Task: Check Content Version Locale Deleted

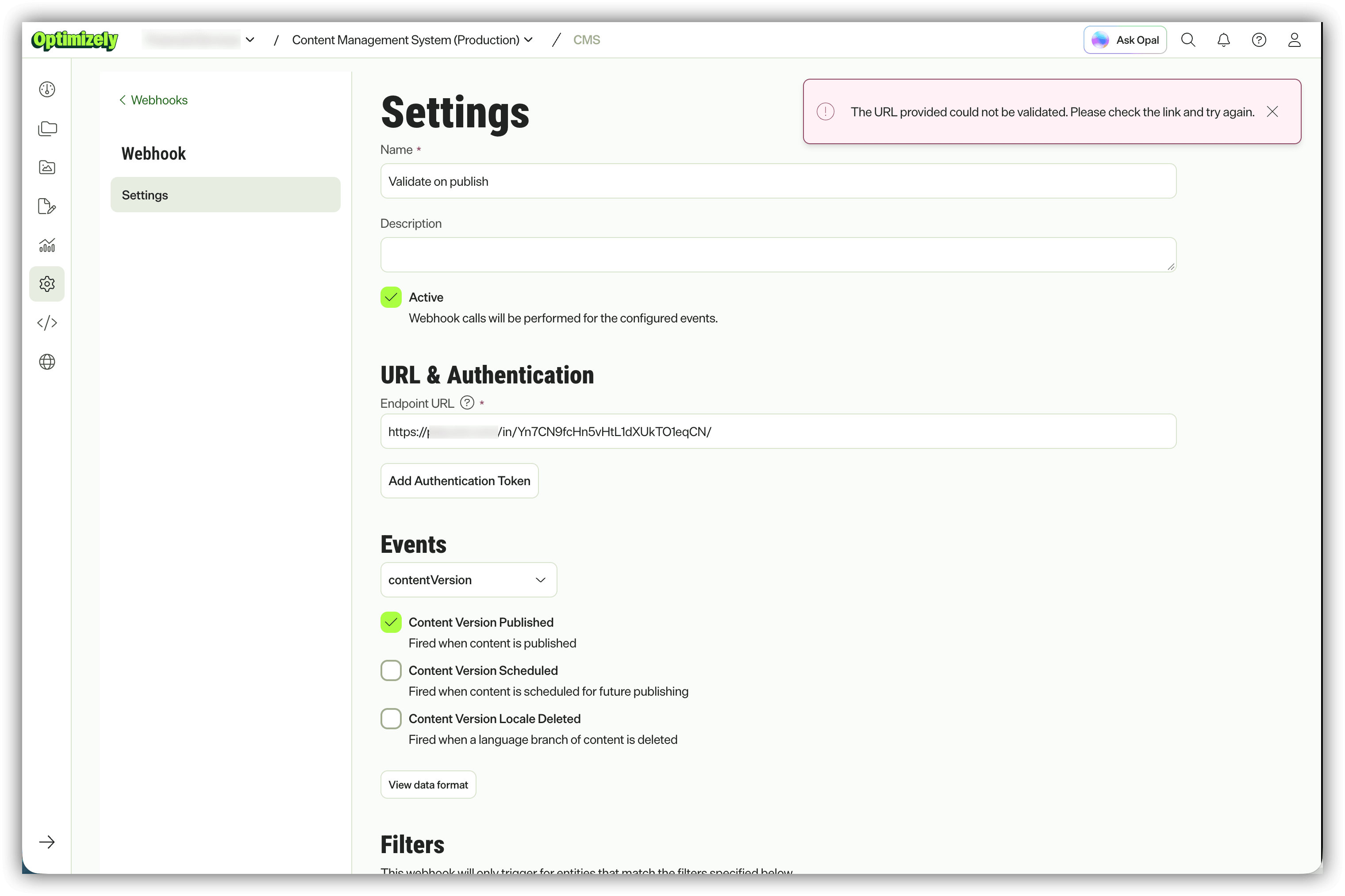Action: pyautogui.click(x=391, y=718)
